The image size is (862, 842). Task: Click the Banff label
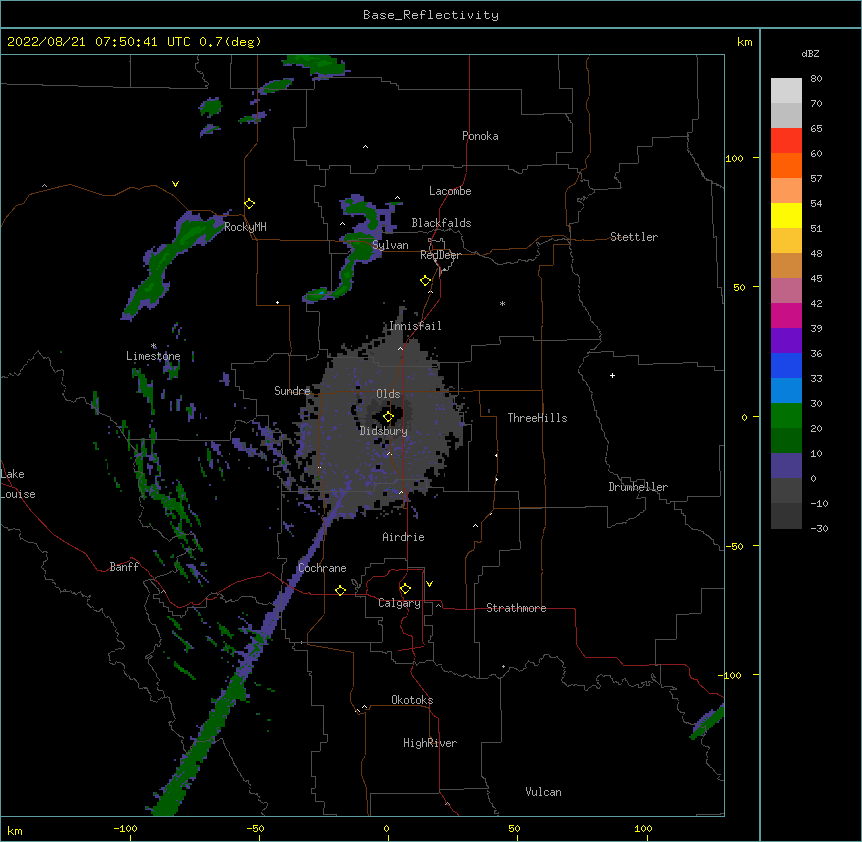[x=124, y=567]
